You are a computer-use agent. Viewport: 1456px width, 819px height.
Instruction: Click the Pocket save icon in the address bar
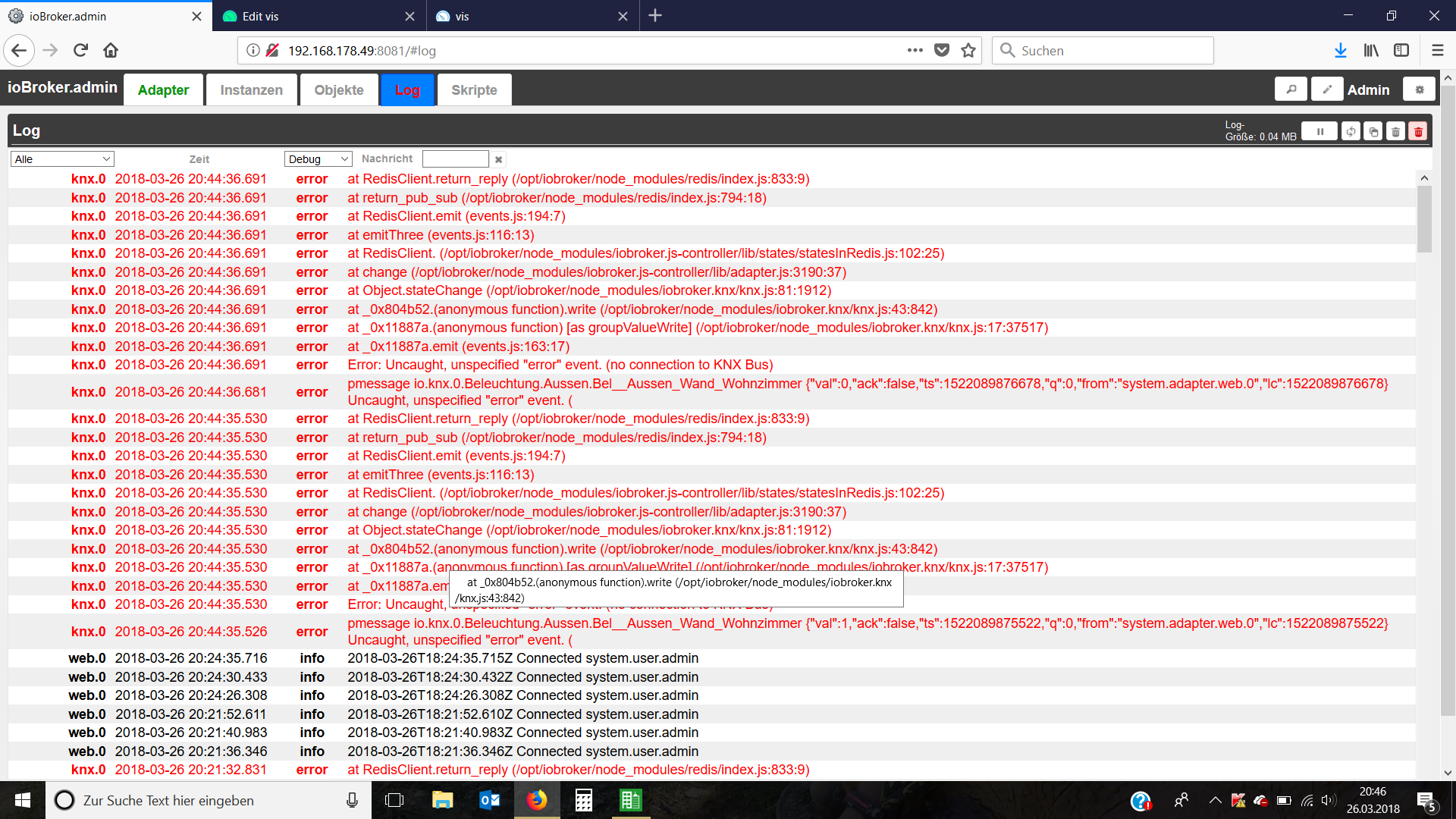pos(942,51)
